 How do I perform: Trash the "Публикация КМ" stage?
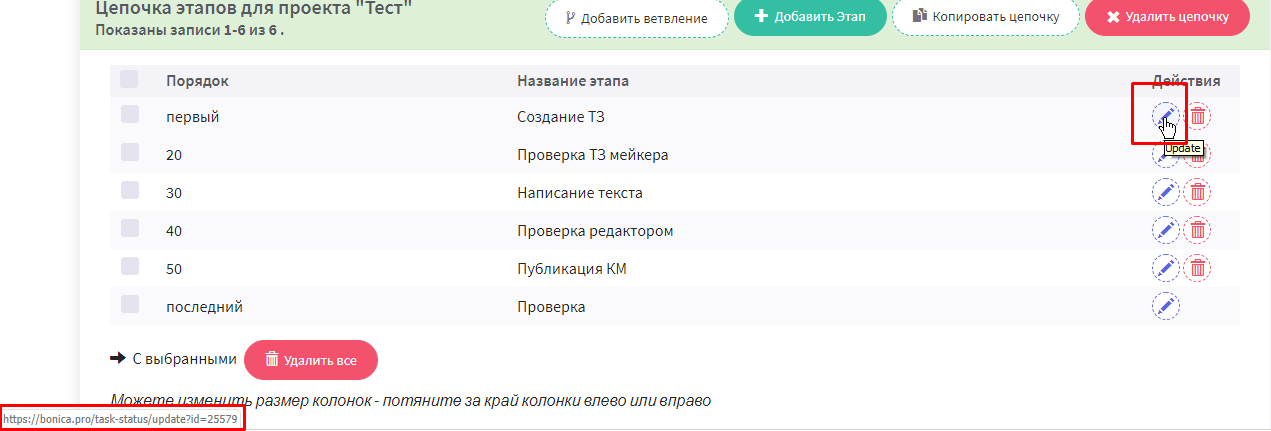point(1197,268)
